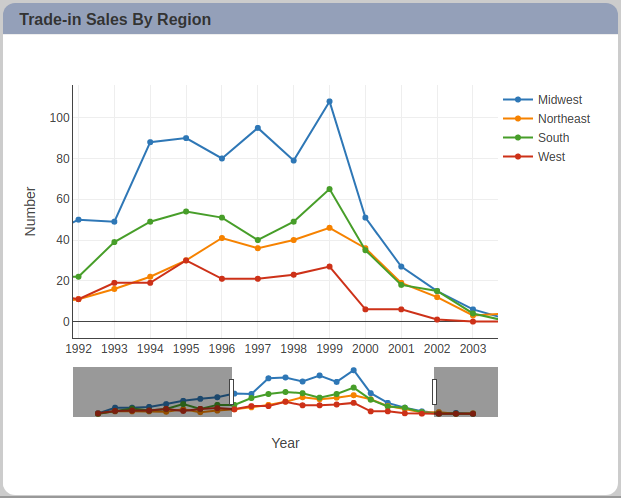
Task: Select the Northeast 1996 data point
Action: point(222,238)
